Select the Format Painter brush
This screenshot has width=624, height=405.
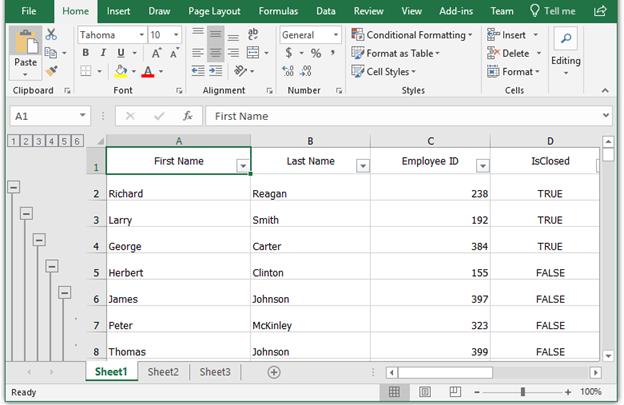click(x=51, y=71)
